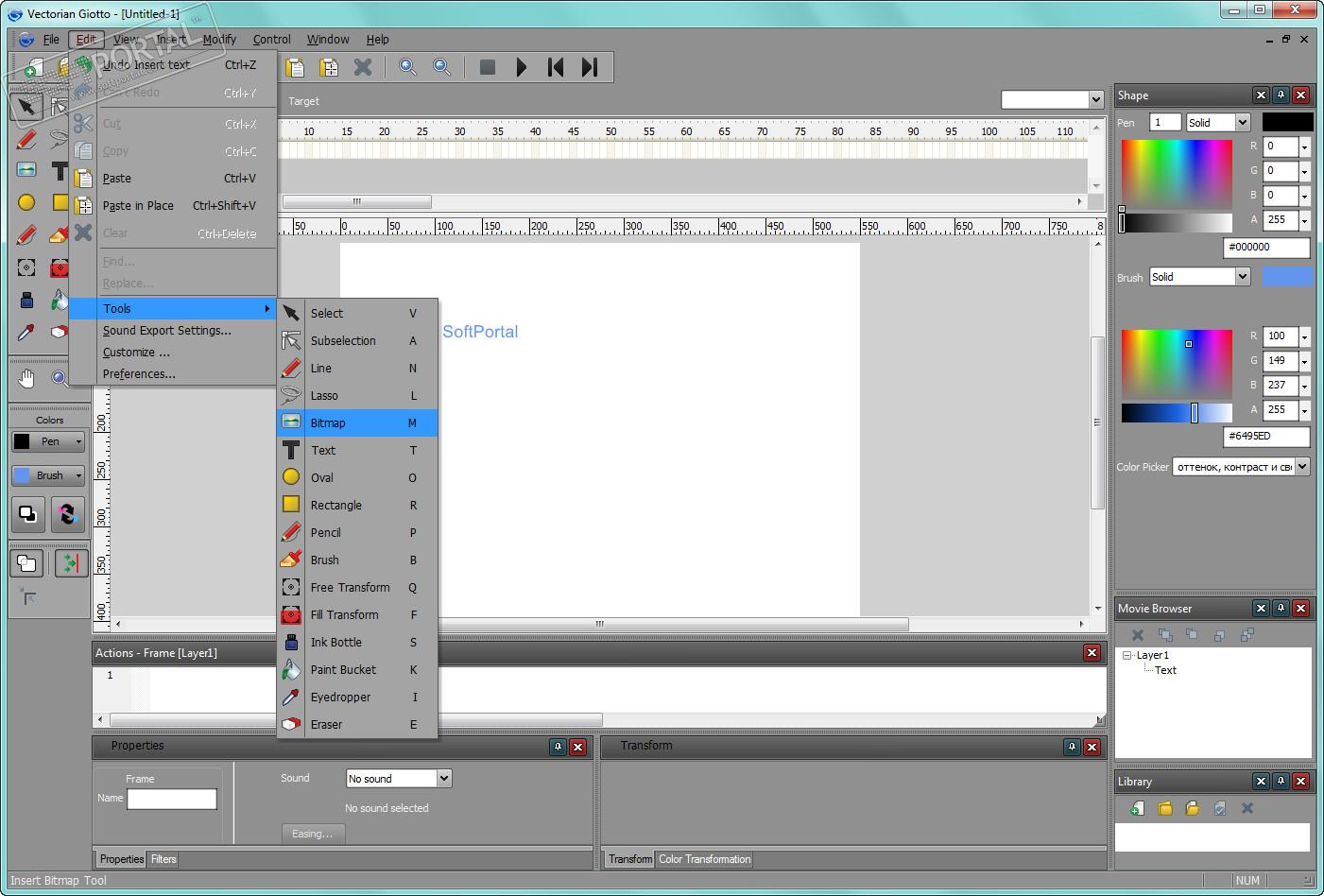
Task: Click the delete X icon on the main toolbar
Action: point(363,67)
